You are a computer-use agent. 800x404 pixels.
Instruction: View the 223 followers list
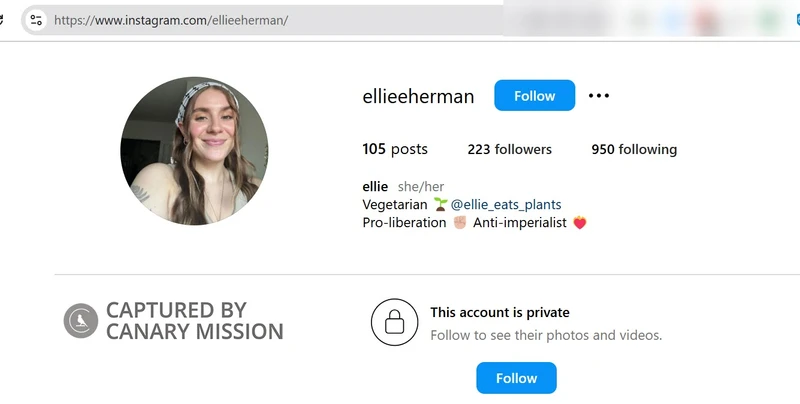coord(509,149)
